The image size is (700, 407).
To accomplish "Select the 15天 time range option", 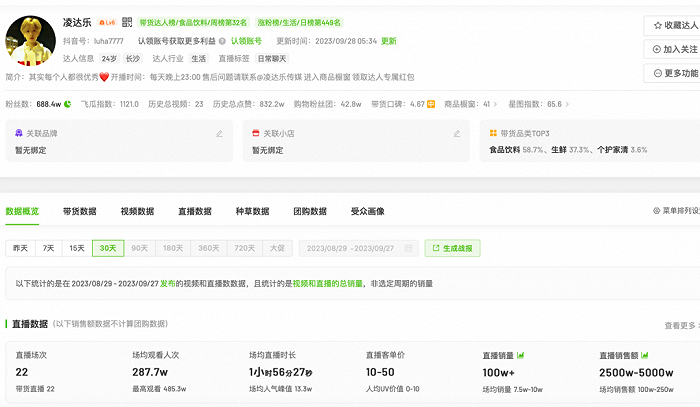I will click(77, 248).
